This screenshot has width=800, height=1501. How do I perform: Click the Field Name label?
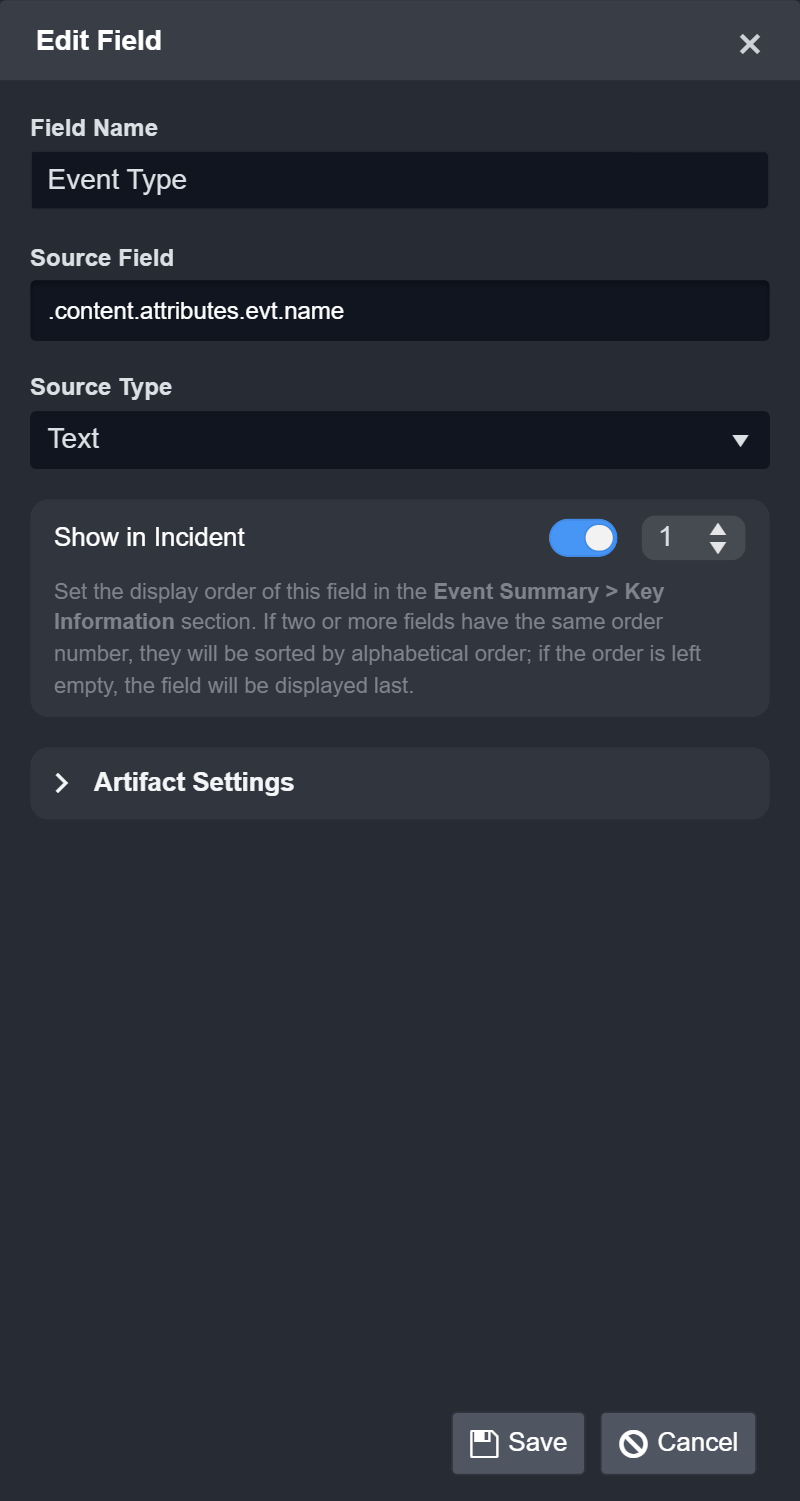click(94, 128)
